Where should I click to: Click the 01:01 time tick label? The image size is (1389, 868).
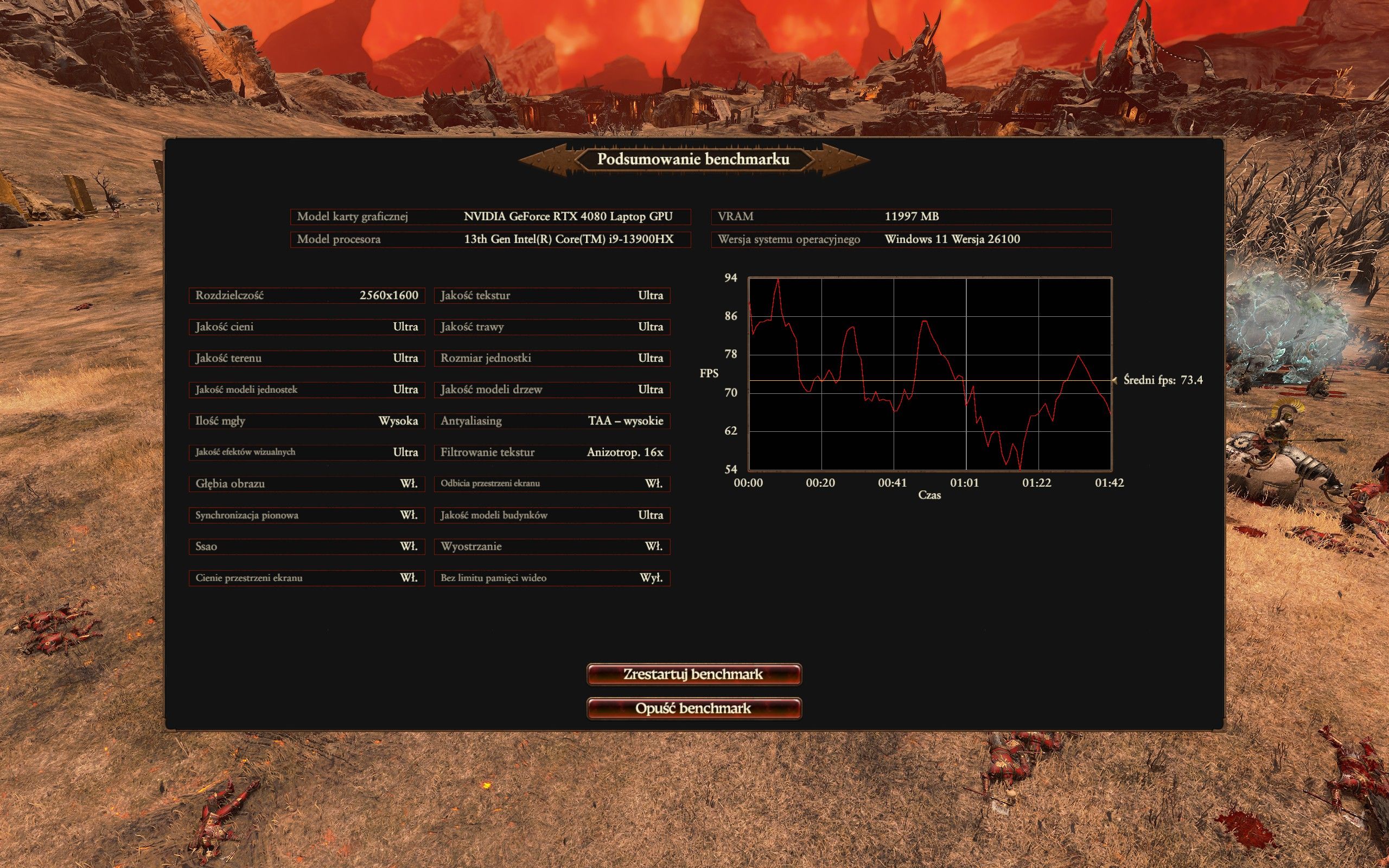click(x=964, y=483)
